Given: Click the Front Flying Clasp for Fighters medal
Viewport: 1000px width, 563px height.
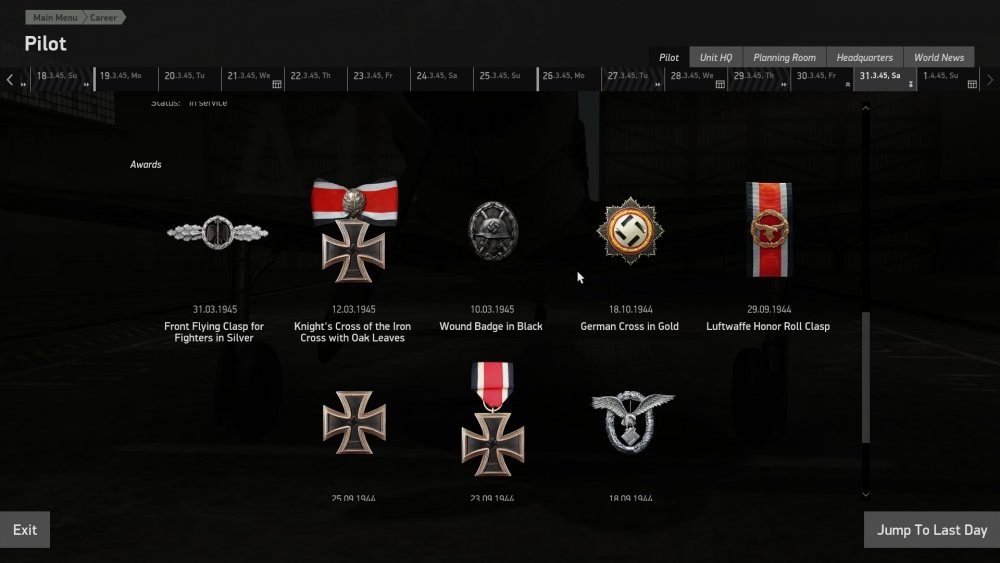Looking at the screenshot, I should coord(217,232).
